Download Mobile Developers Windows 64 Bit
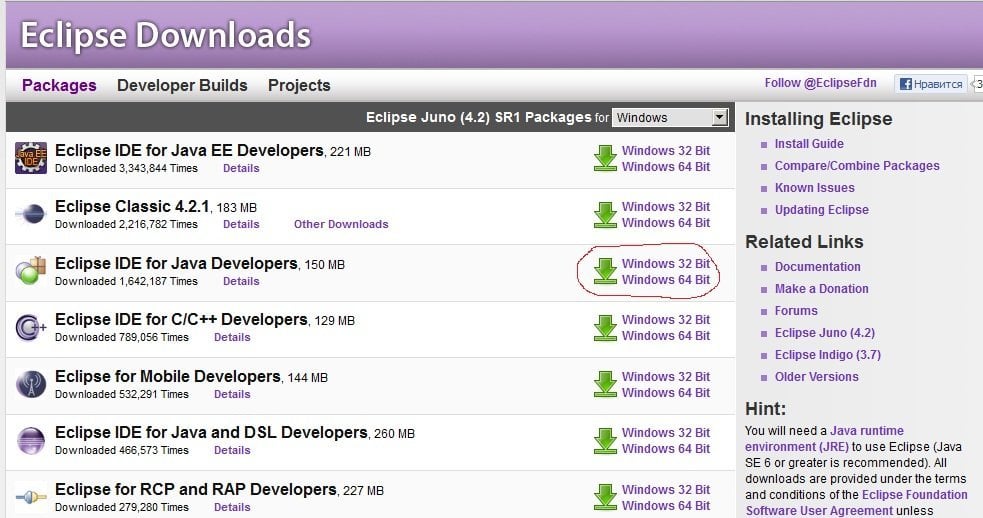Viewport: 983px width, 518px height. [666, 393]
